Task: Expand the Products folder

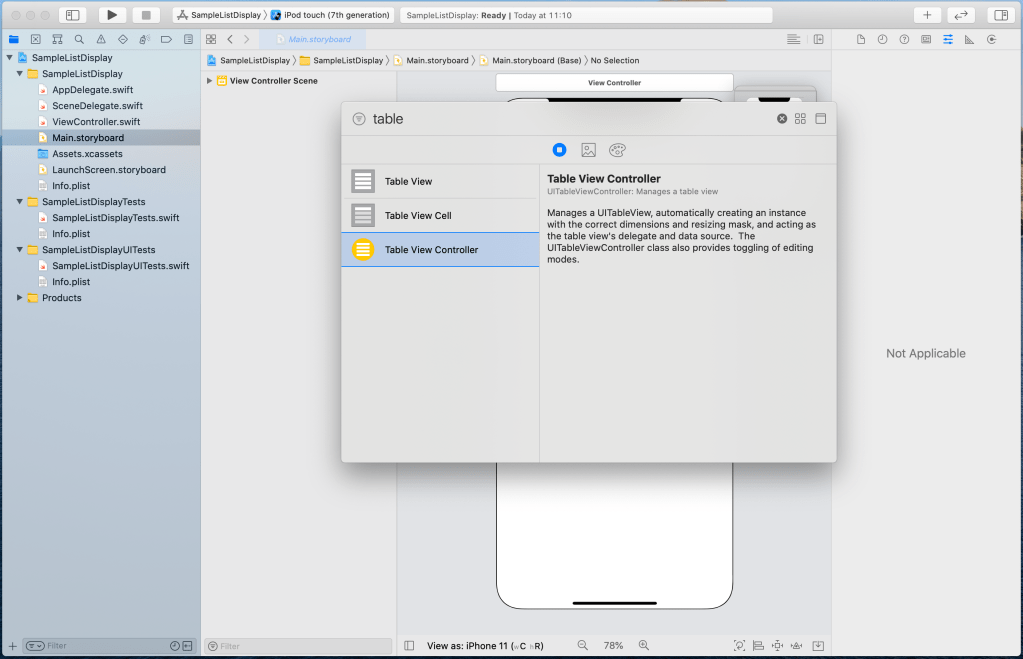Action: tap(20, 298)
